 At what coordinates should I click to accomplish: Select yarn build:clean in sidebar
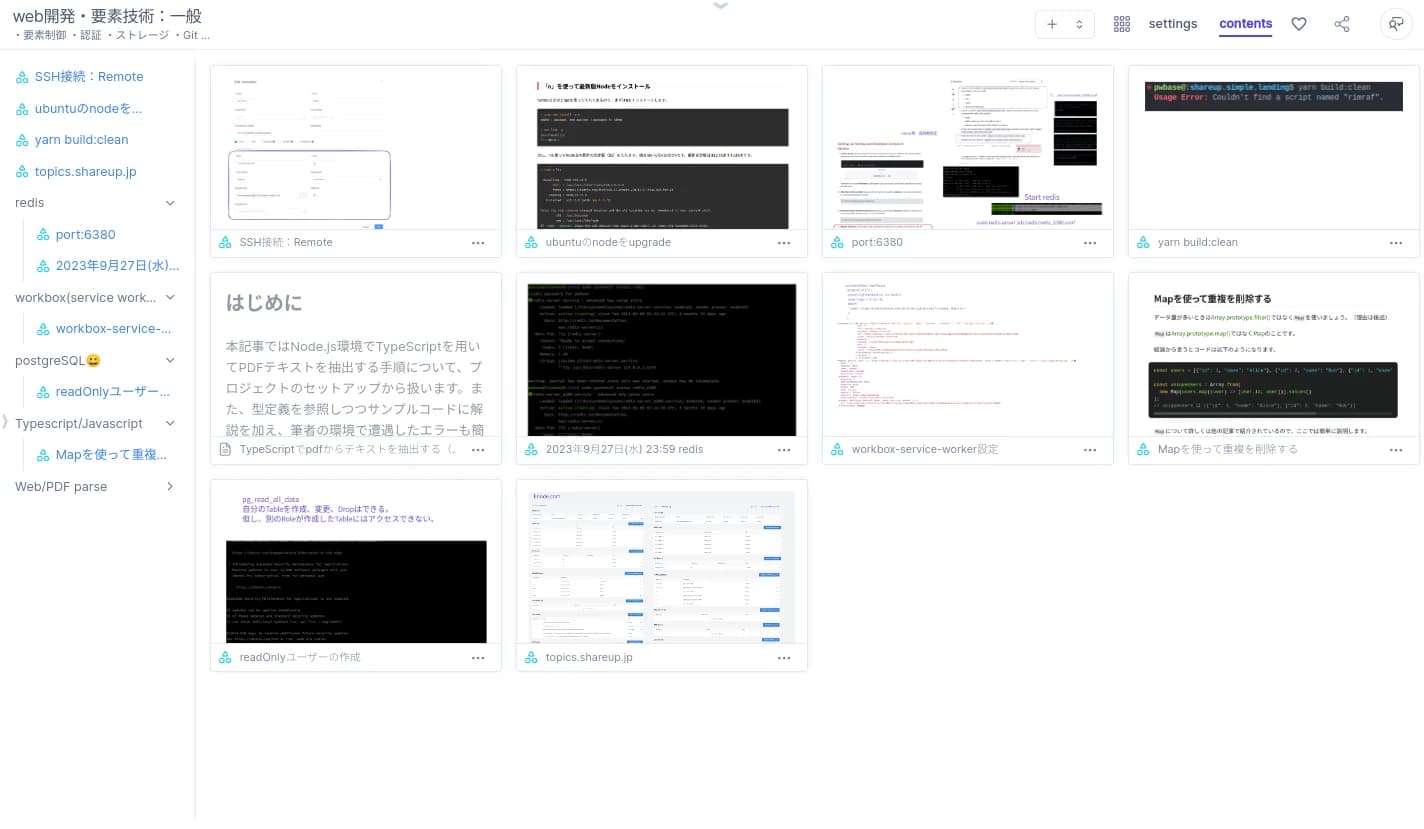pyautogui.click(x=81, y=140)
